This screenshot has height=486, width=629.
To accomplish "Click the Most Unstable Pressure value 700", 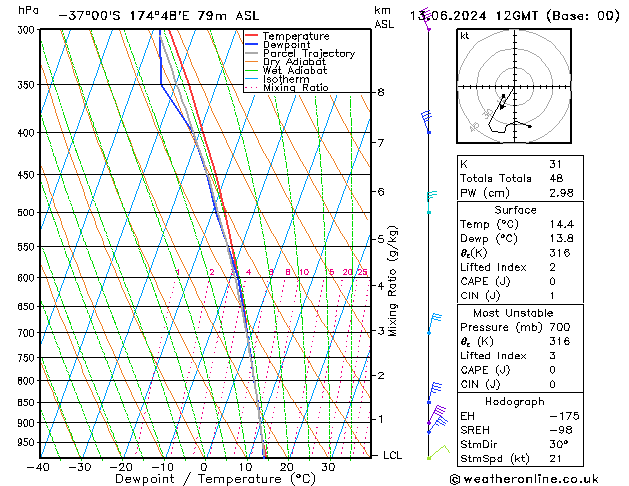I will 560,327.
